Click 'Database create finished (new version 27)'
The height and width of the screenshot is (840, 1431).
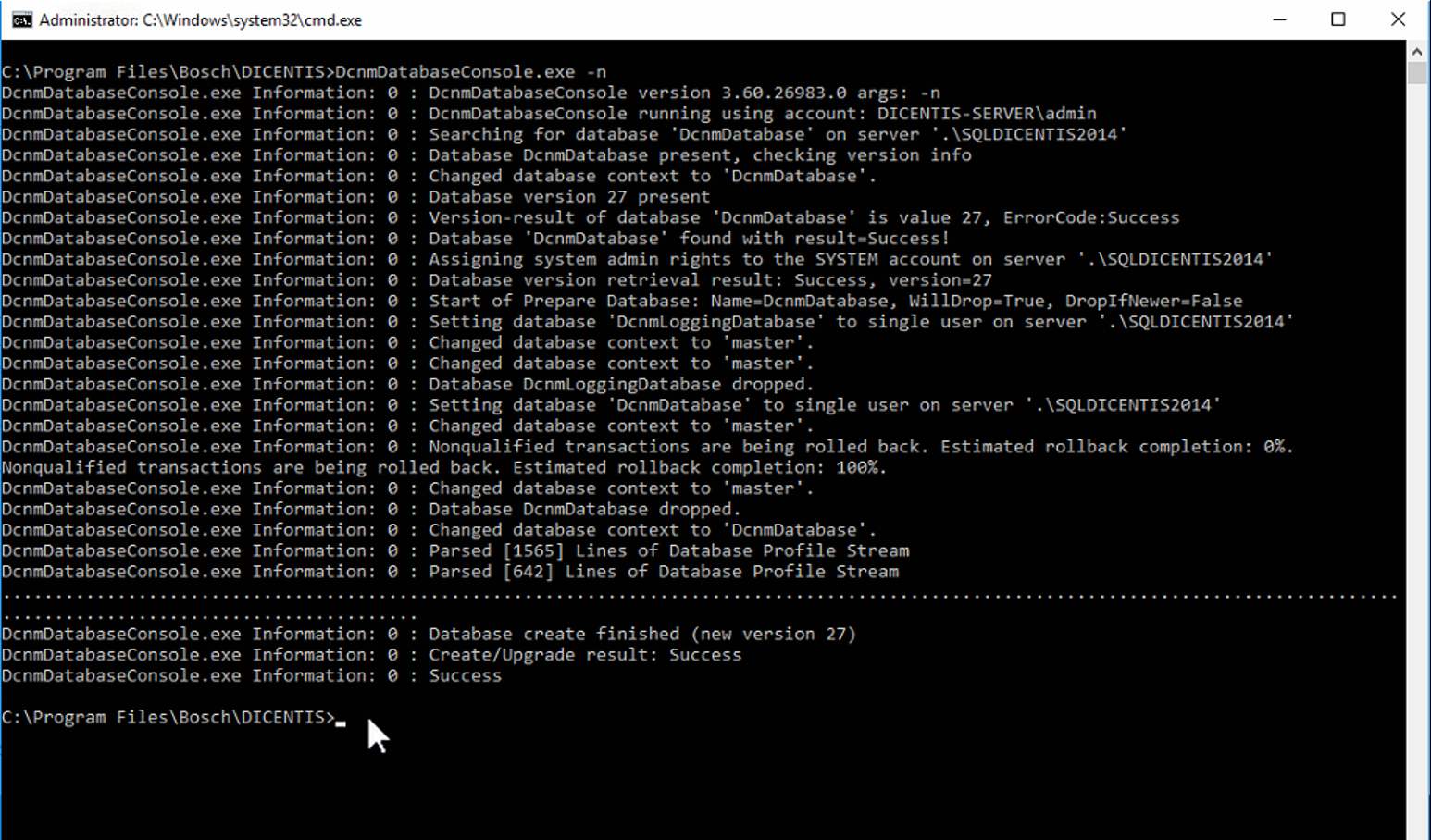point(642,634)
